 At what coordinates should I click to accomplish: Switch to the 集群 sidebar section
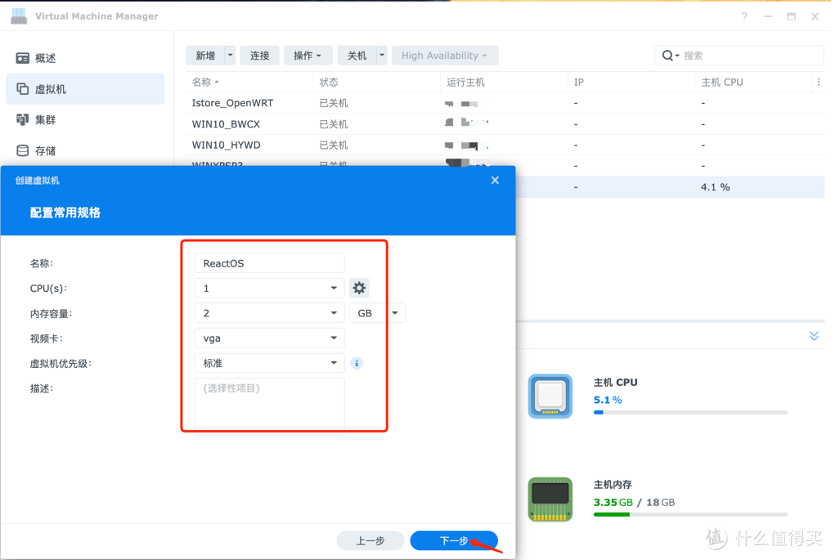click(x=45, y=120)
